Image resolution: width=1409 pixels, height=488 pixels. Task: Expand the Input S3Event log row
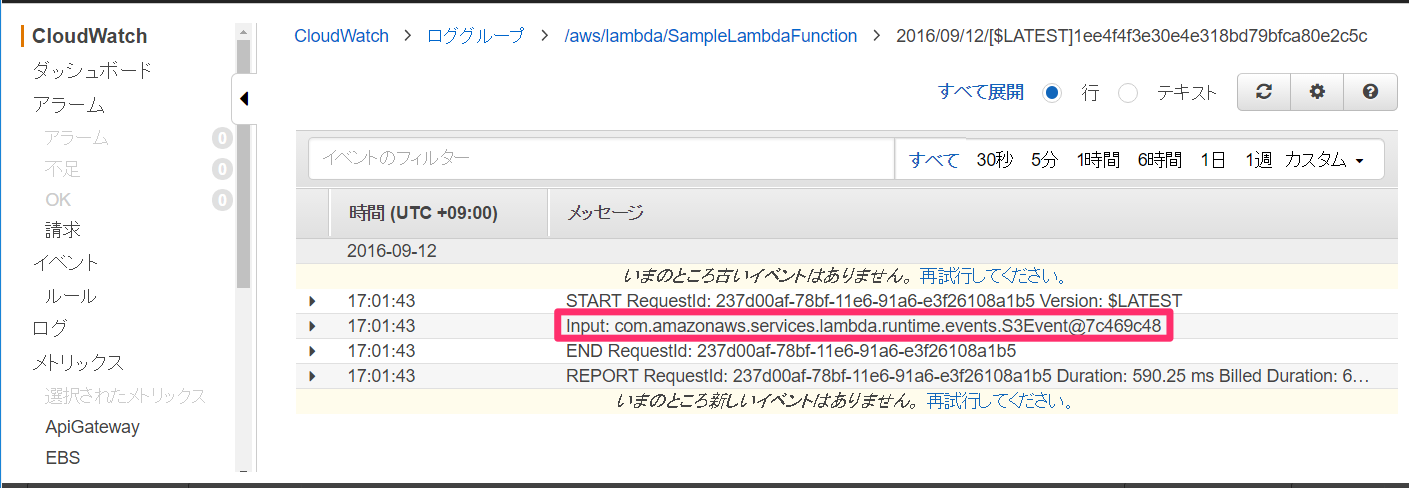[313, 326]
